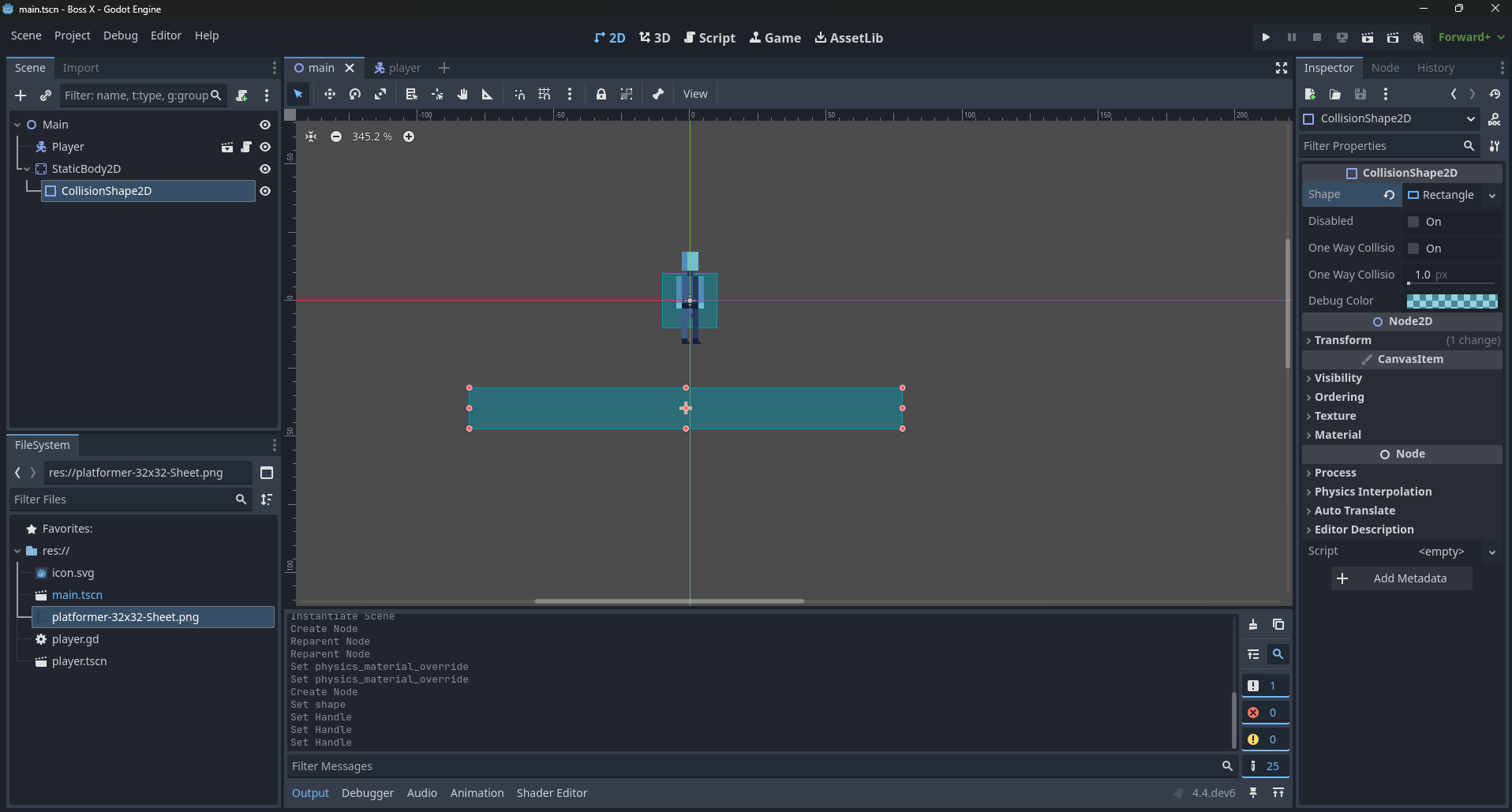1512x812 pixels.
Task: Lock the selected node
Action: (601, 94)
